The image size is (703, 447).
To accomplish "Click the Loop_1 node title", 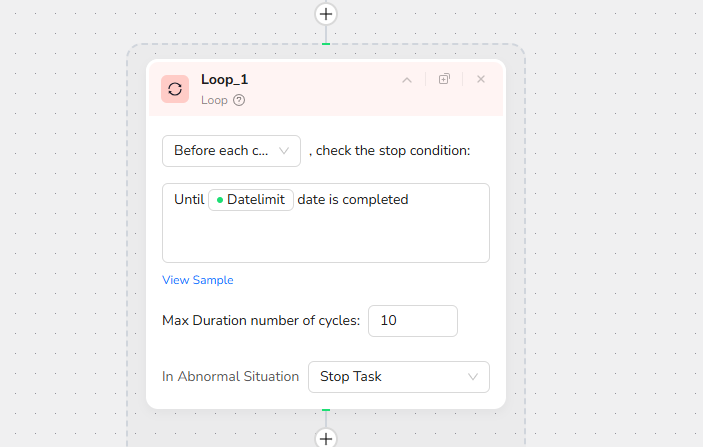I will pyautogui.click(x=224, y=79).
